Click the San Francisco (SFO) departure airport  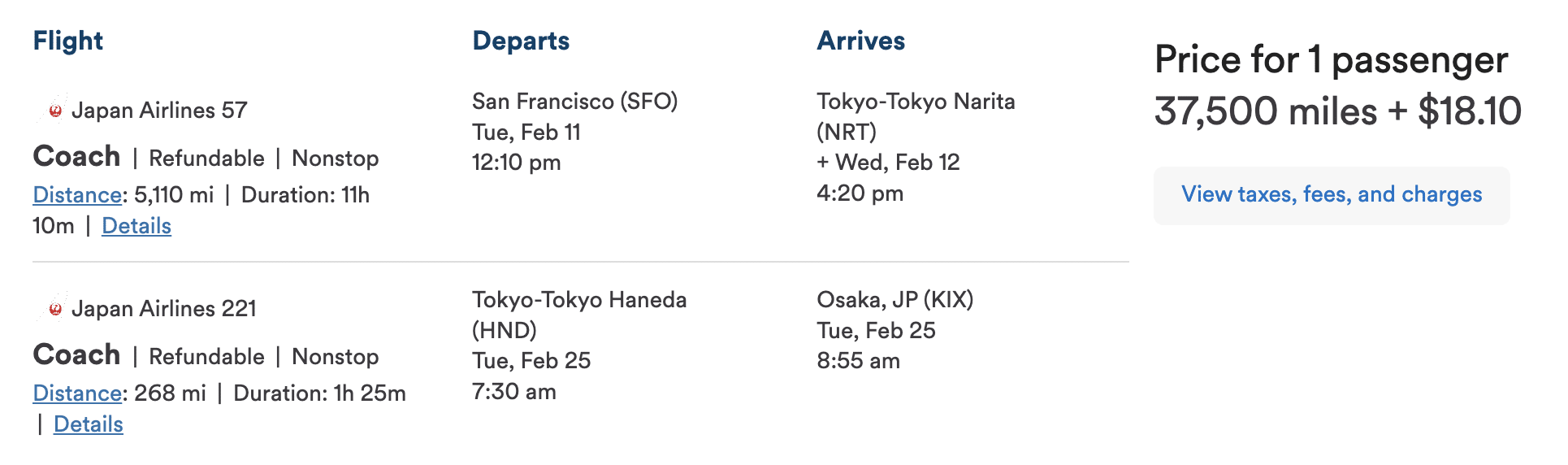click(x=574, y=102)
